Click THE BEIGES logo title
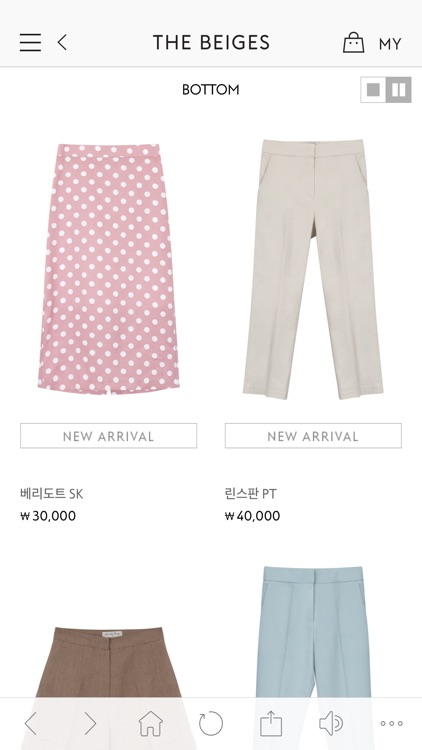Image resolution: width=422 pixels, height=750 pixels. tap(211, 43)
